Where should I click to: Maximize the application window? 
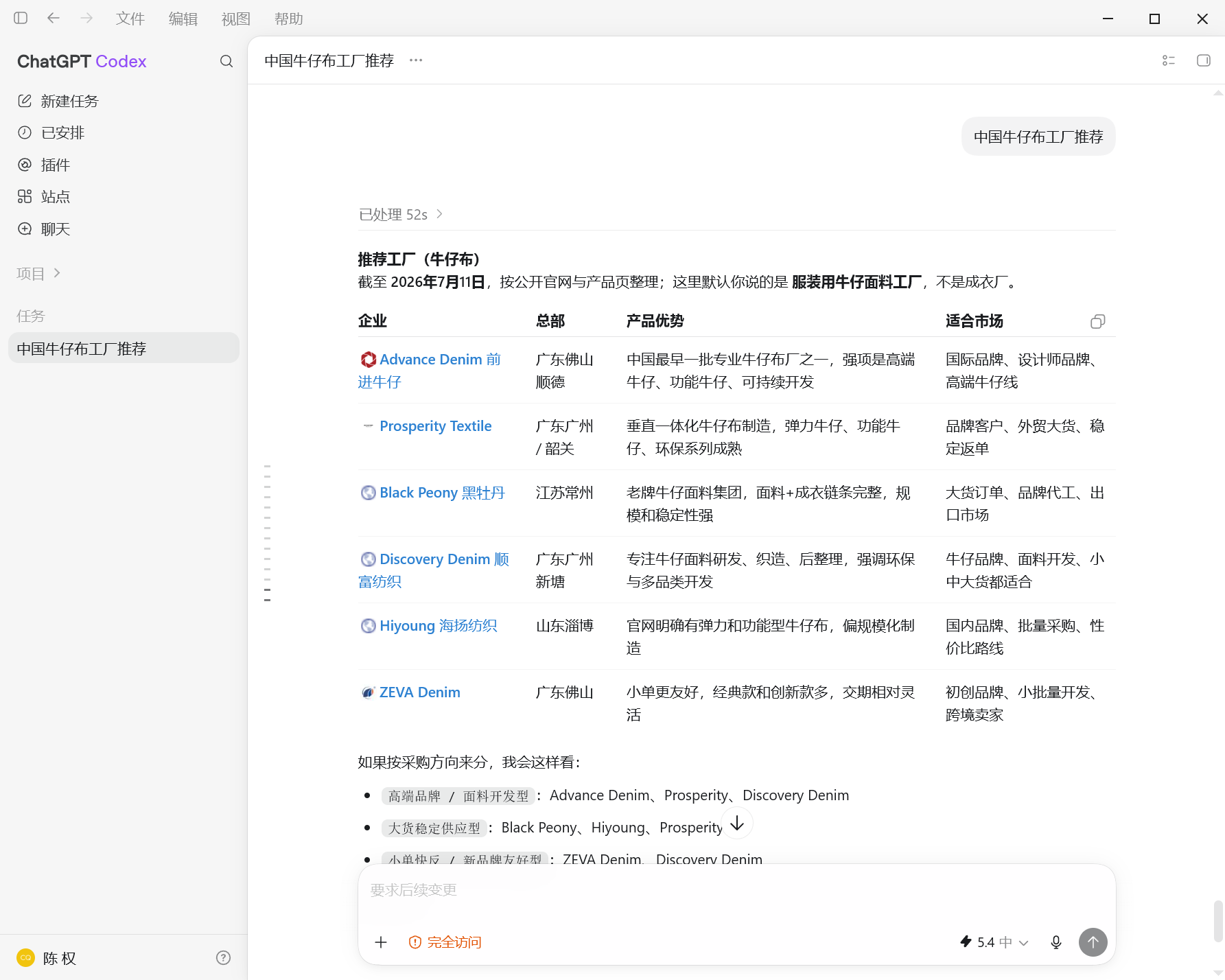coord(1154,19)
